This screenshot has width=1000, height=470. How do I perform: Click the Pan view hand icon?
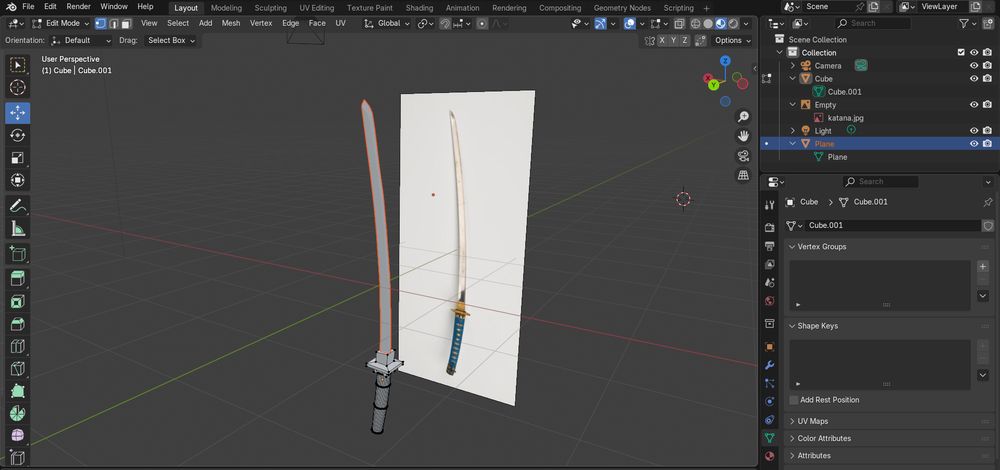(x=743, y=136)
